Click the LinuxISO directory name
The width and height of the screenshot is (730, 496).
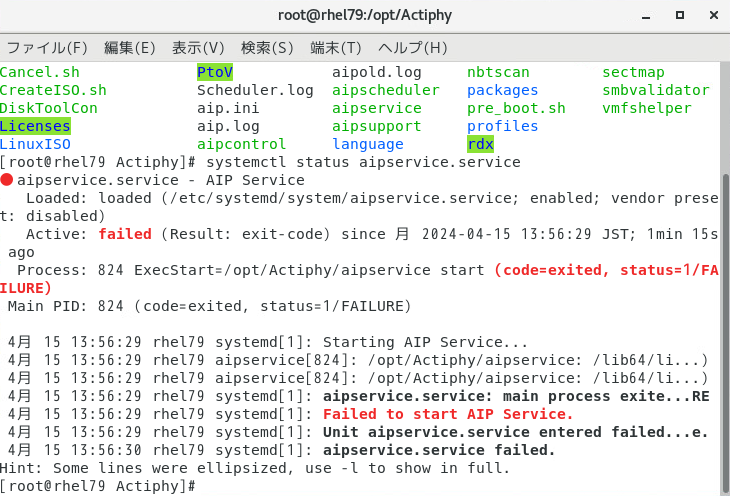pos(35,144)
